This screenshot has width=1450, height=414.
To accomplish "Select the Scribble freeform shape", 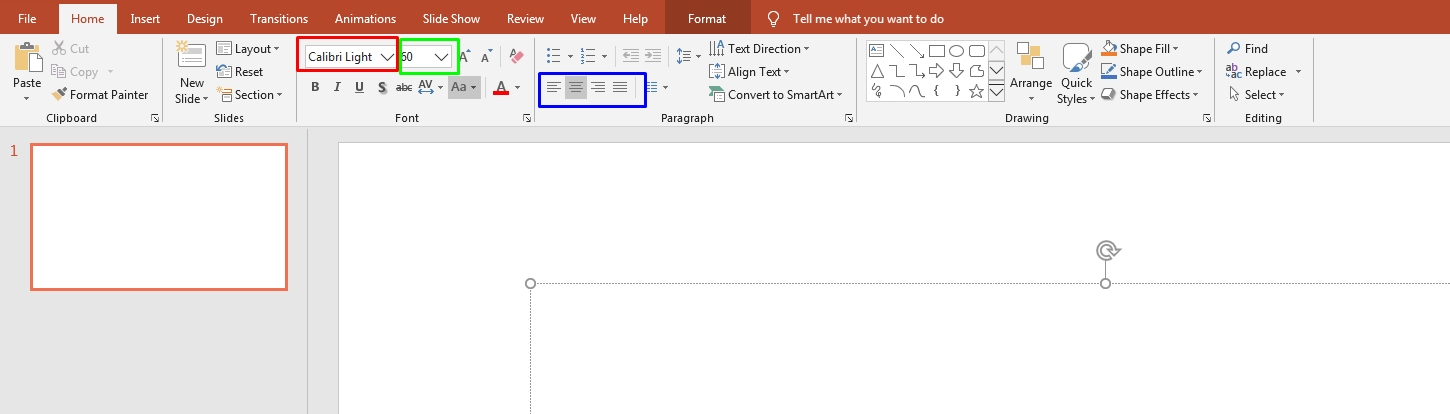I will pyautogui.click(x=876, y=91).
